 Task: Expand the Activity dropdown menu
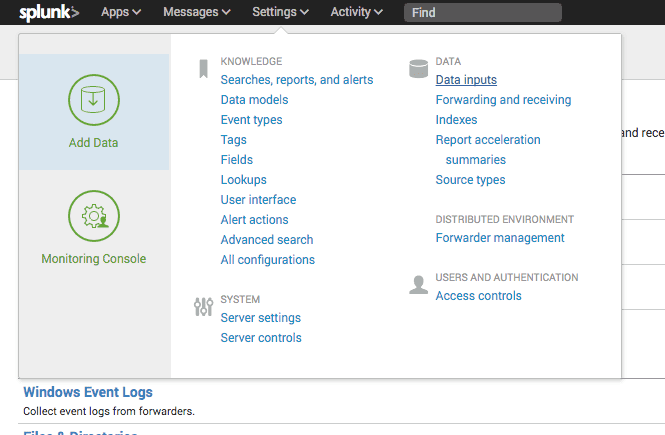[357, 12]
